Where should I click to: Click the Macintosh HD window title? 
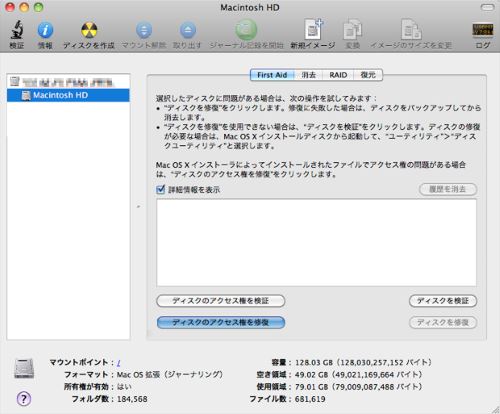[x=250, y=7]
